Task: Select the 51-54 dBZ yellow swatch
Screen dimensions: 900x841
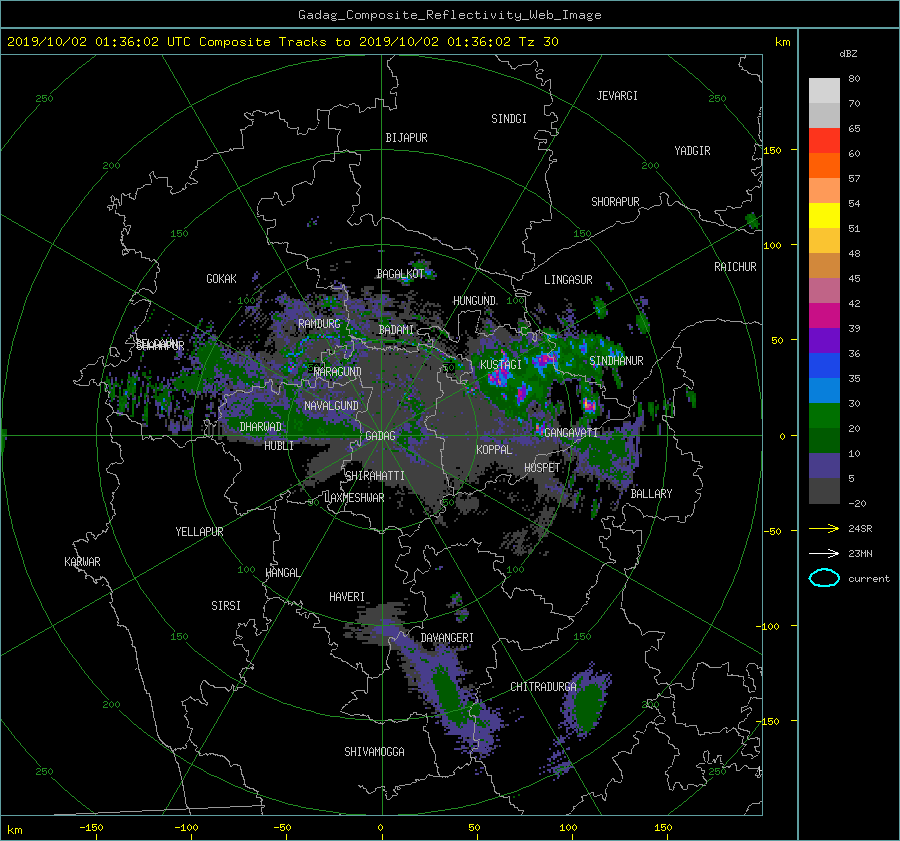Action: (x=824, y=216)
